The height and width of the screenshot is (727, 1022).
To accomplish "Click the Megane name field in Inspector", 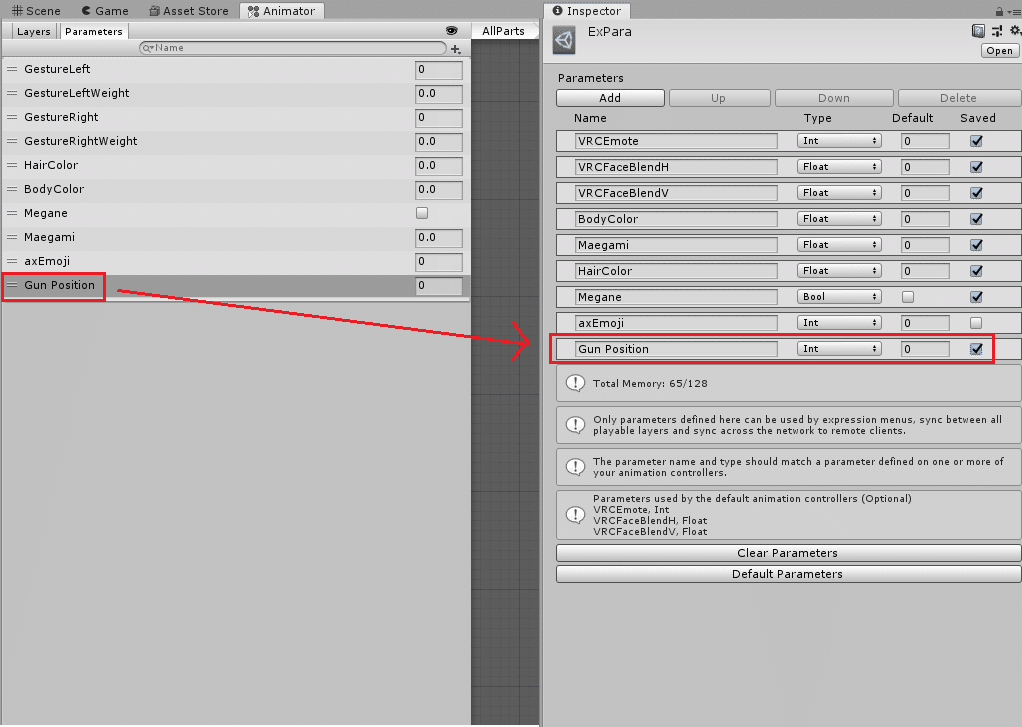I will point(676,297).
